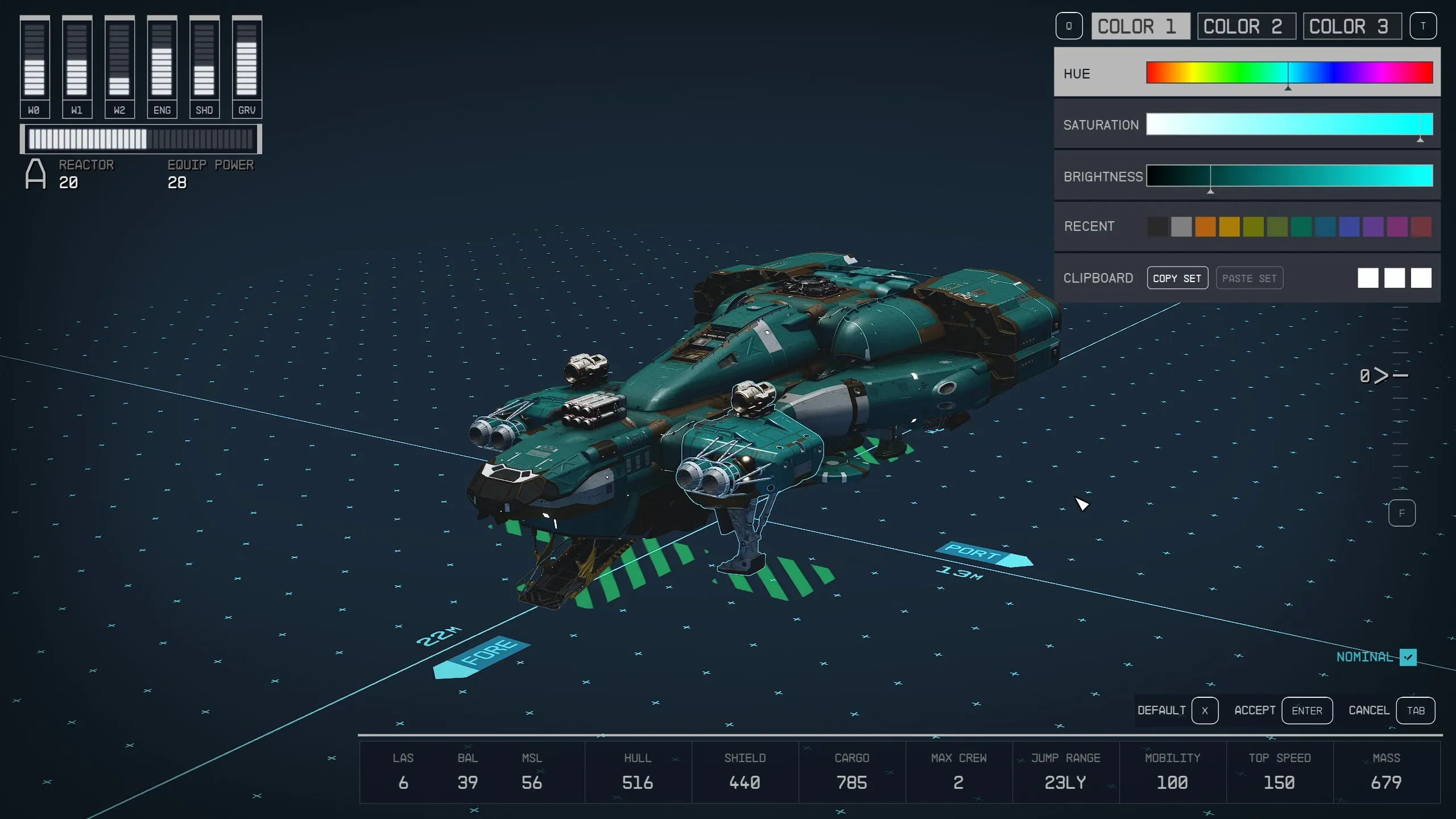Screen dimensions: 1456x819
Task: Pick the orange recent color swatch
Action: tap(1205, 226)
